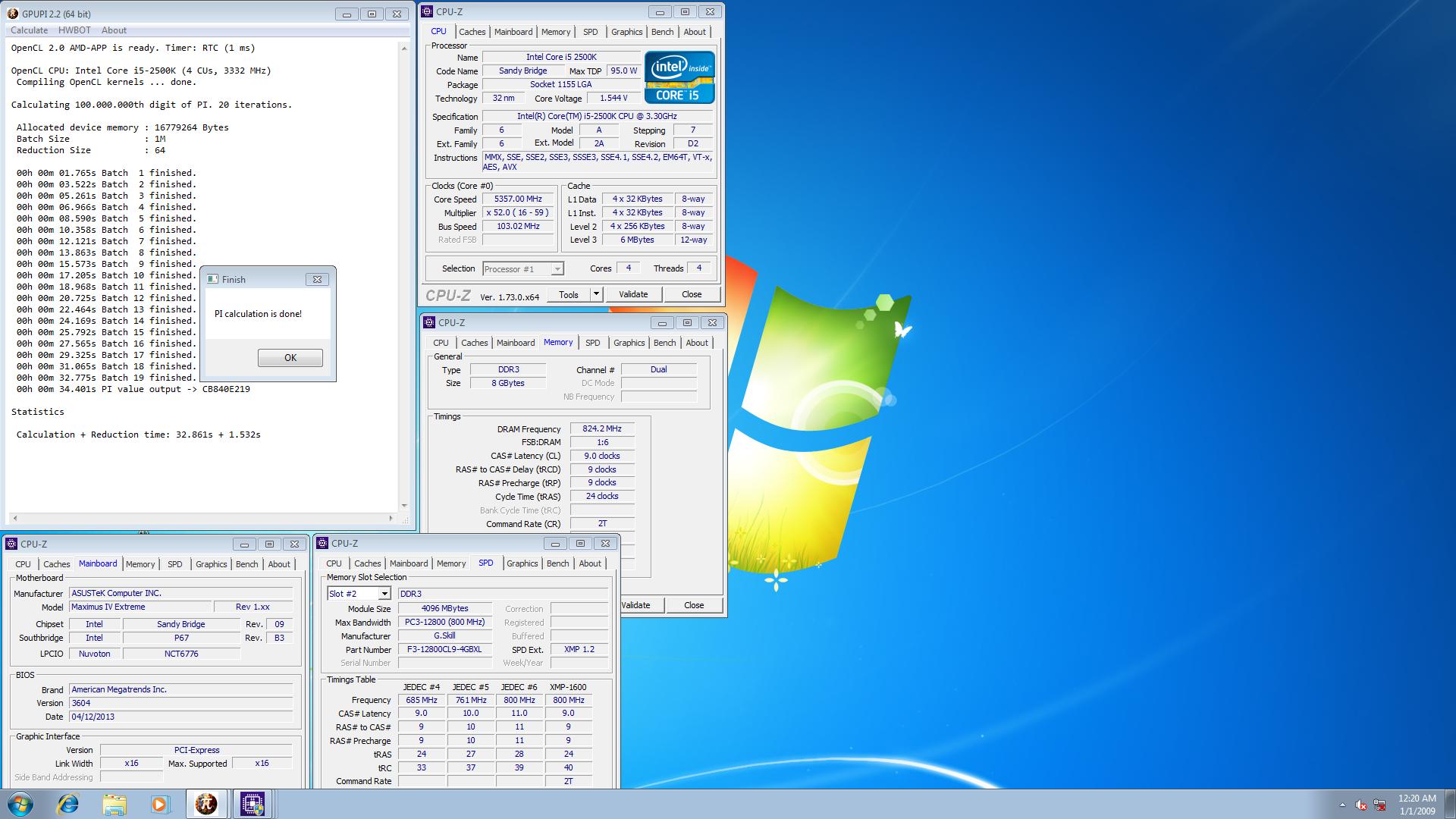Open the Start menu orb
Screen dimensions: 1456x819
(x=20, y=804)
